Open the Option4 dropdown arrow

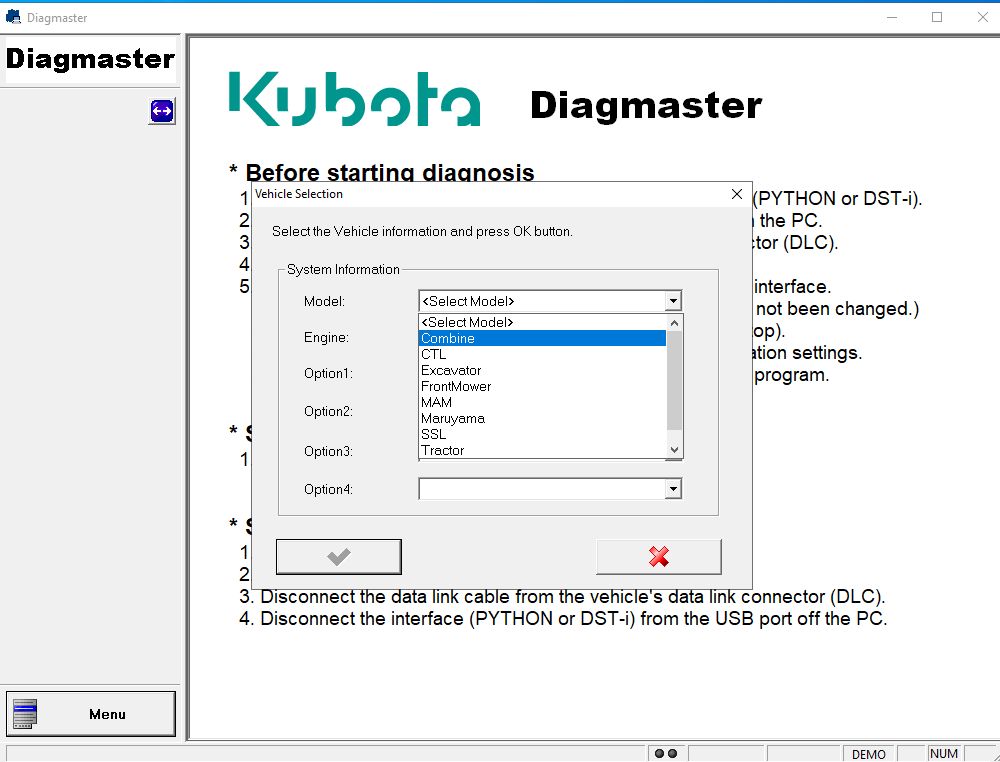point(673,489)
